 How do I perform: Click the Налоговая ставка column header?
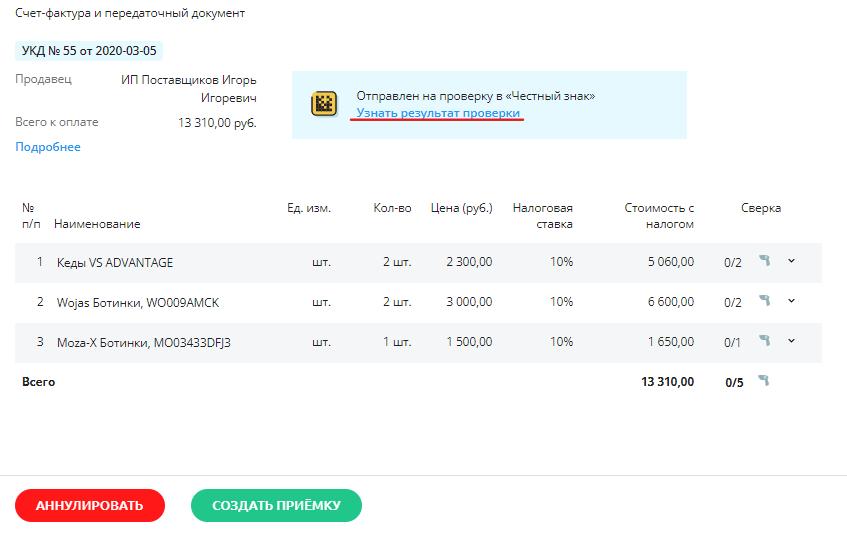542,215
